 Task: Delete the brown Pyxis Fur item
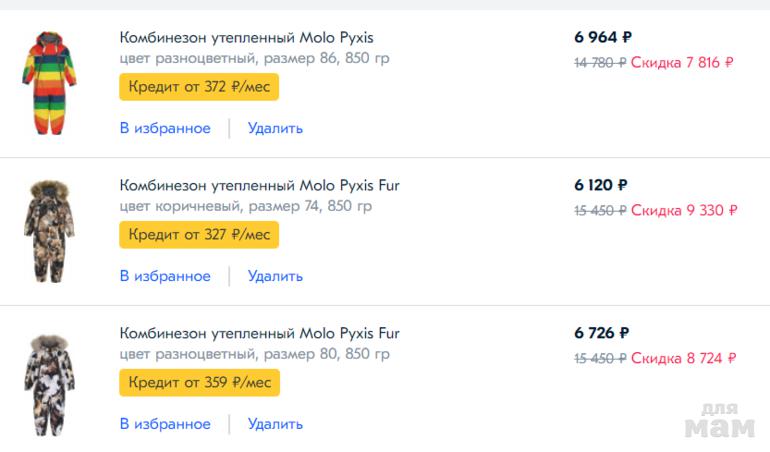(x=275, y=276)
